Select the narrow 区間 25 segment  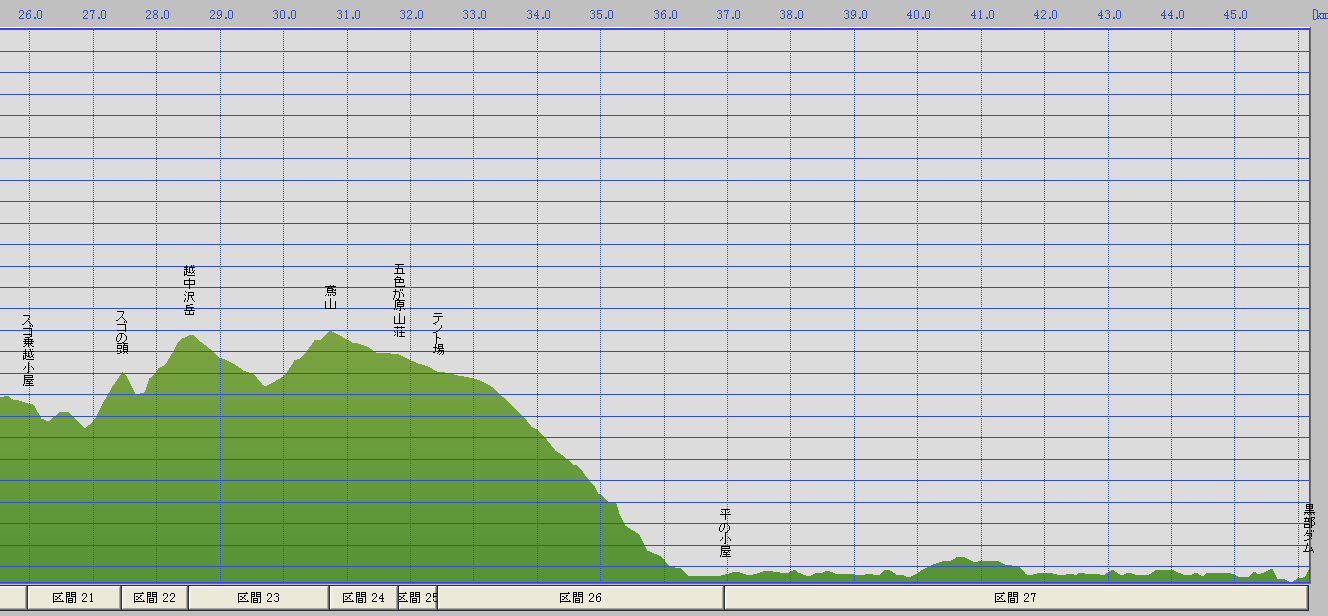(418, 598)
